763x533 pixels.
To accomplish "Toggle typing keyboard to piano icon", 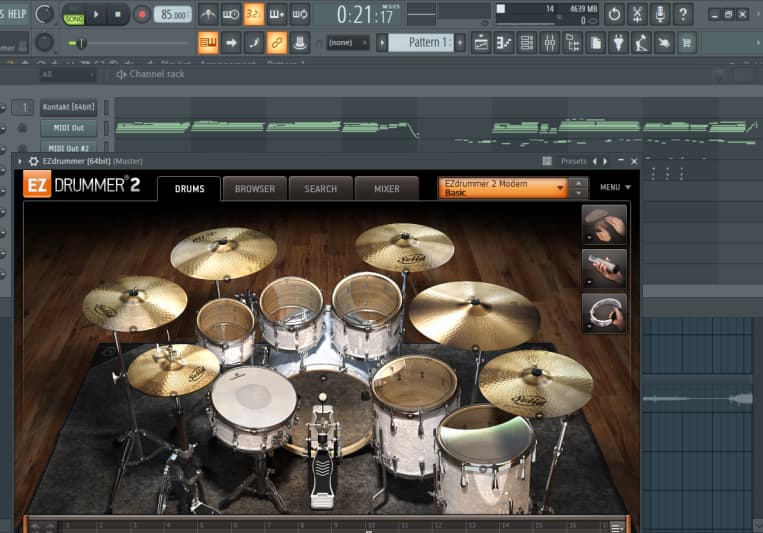I will [208, 43].
